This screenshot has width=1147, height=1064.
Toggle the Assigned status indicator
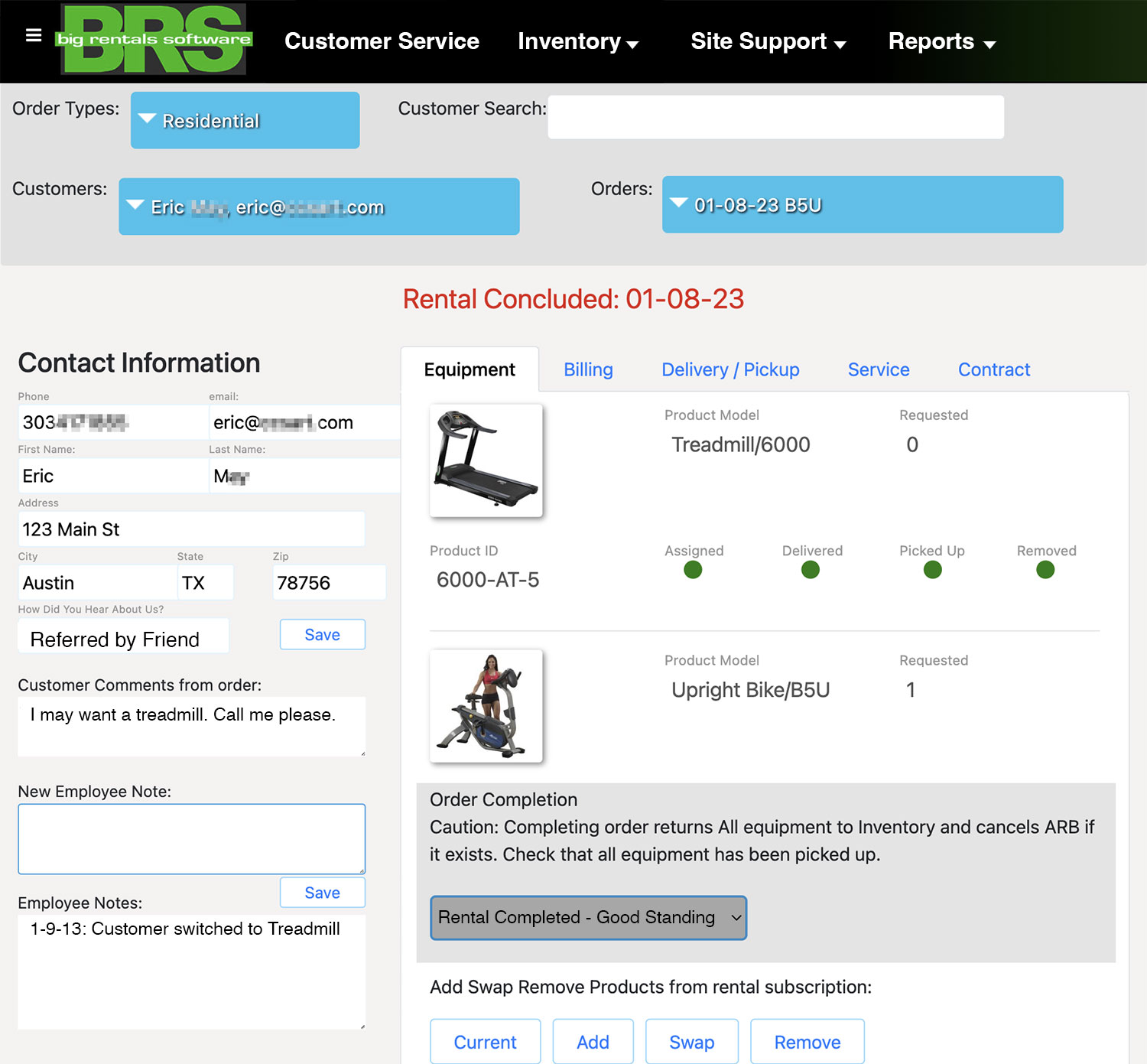point(693,570)
